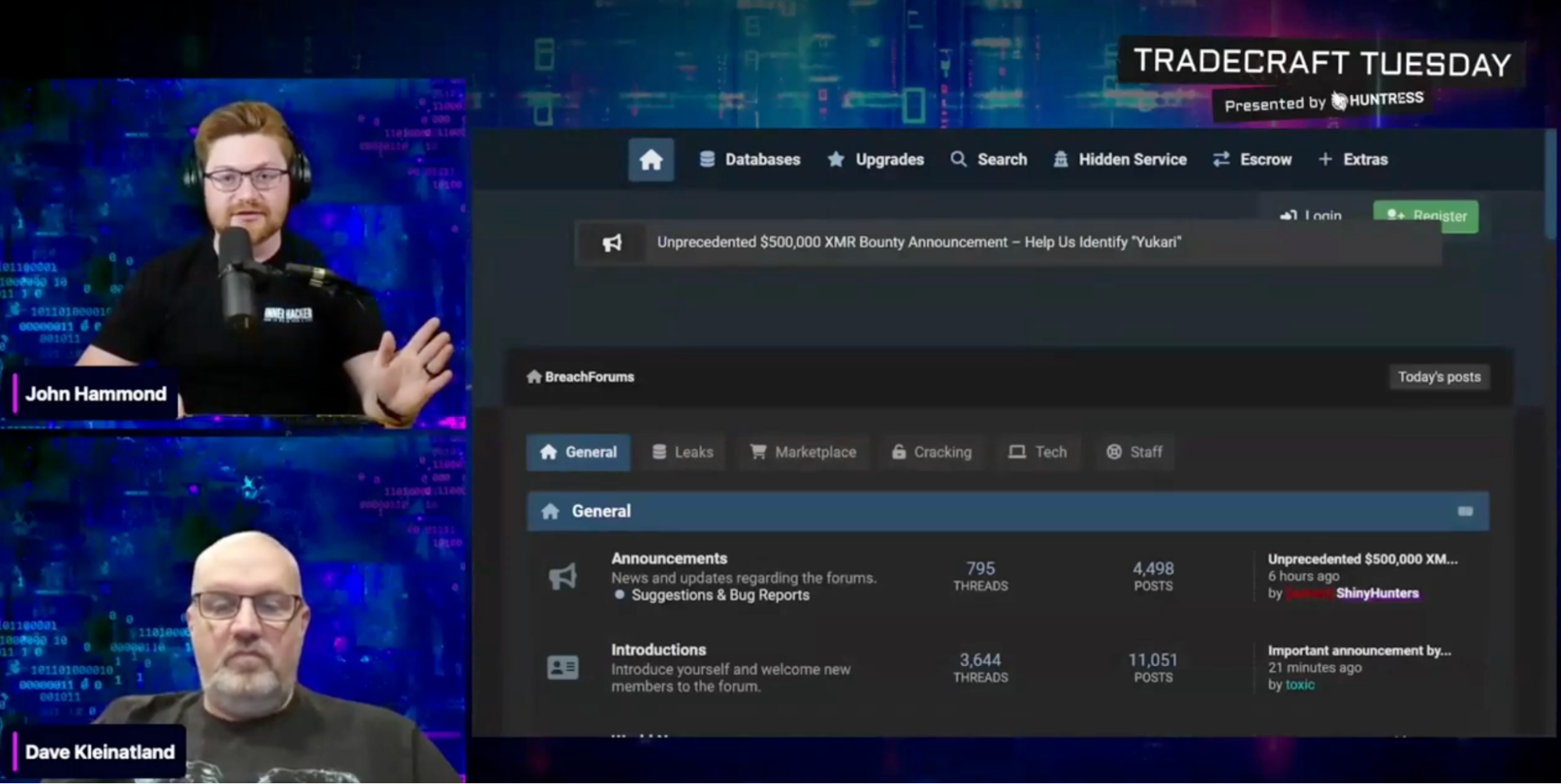Viewport: 1561px width, 784px height.
Task: Open the toxic user profile
Action: point(1299,686)
